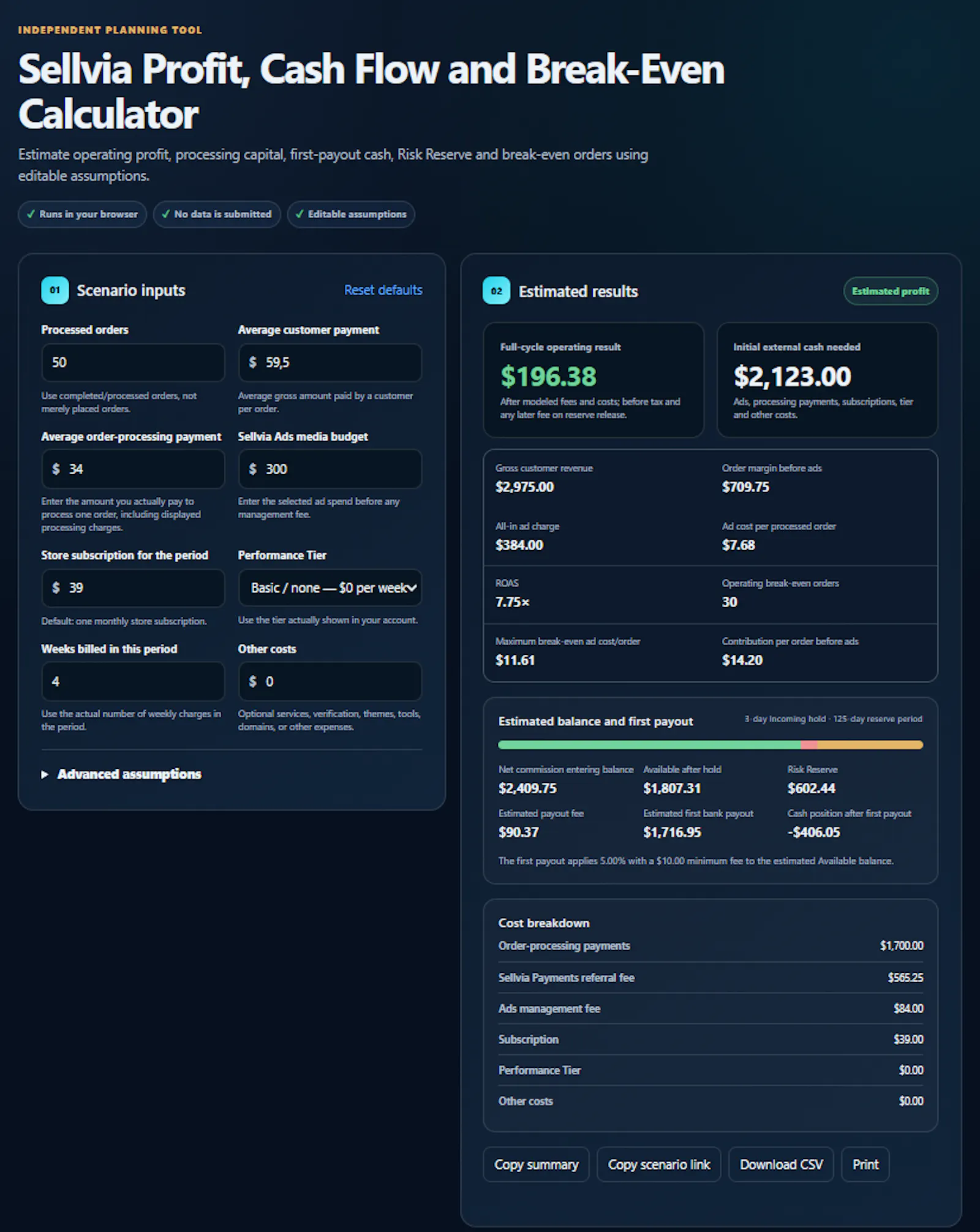This screenshot has width=980, height=1232.
Task: Open the Performance Tier dropdown
Action: pos(330,588)
